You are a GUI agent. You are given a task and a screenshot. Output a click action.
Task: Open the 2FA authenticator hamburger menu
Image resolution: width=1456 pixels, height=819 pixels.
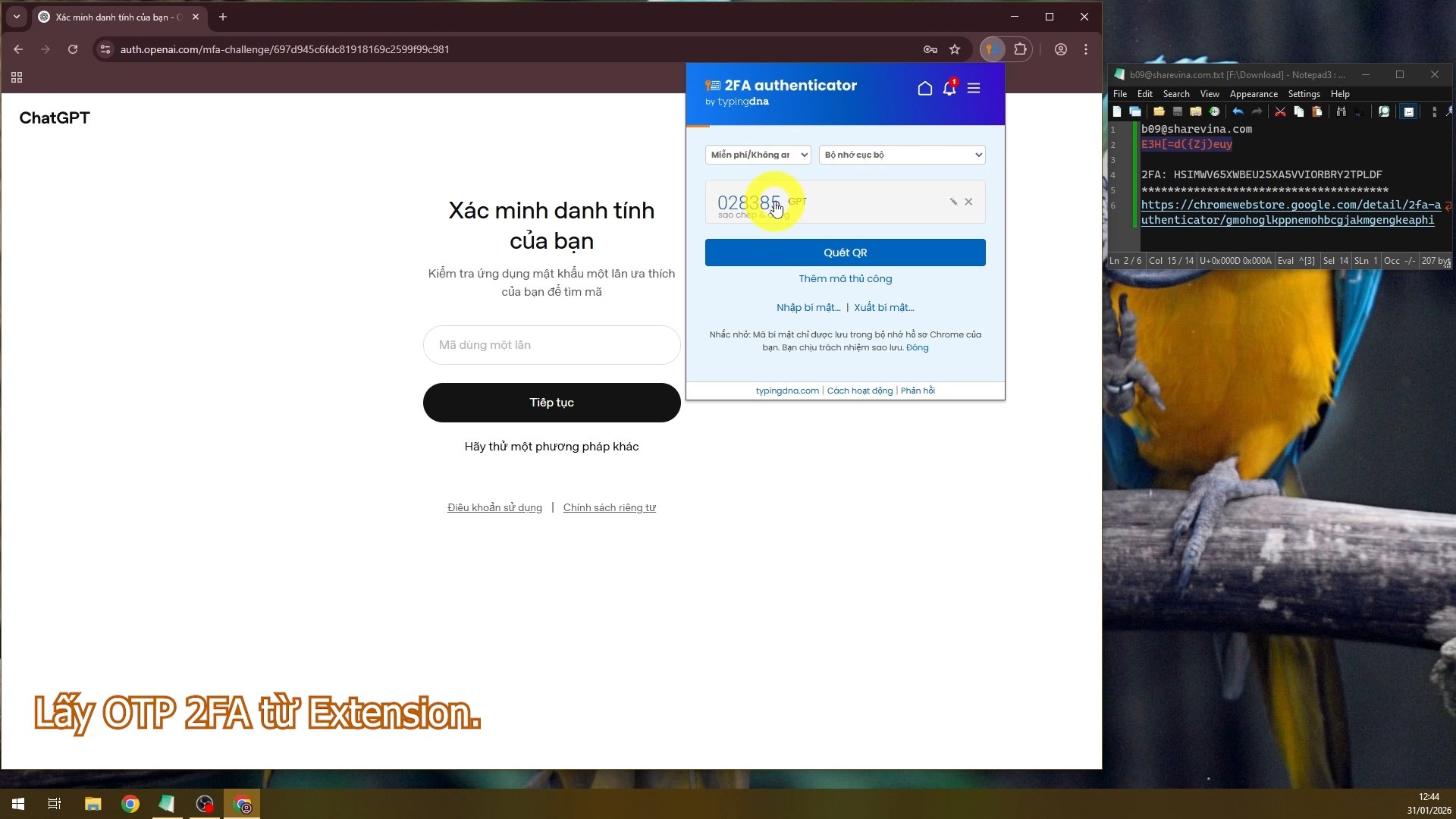(974, 89)
